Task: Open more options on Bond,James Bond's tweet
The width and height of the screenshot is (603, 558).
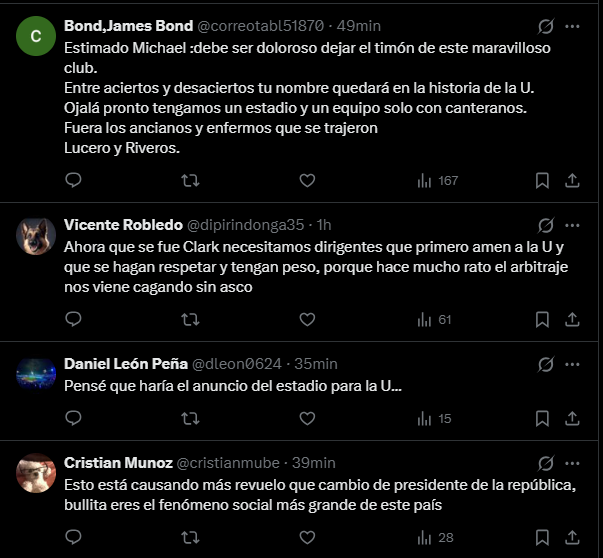Action: coord(573,26)
